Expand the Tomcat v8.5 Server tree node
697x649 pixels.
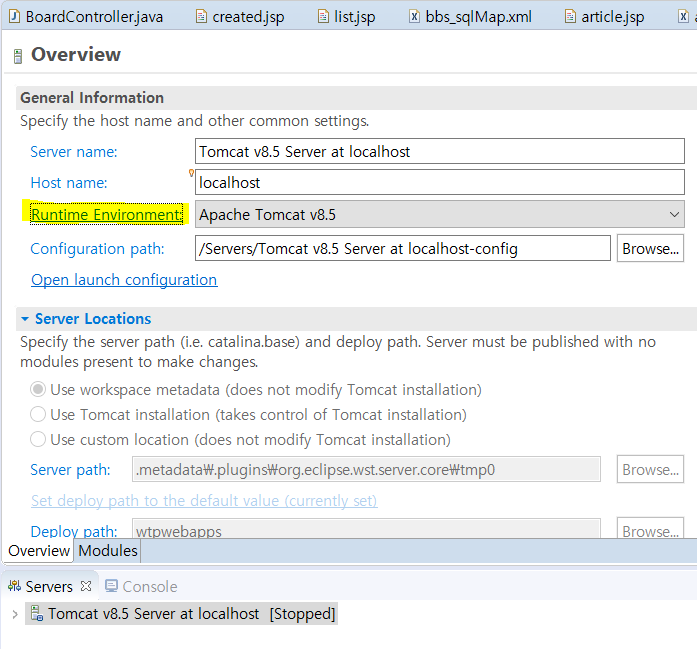click(15, 614)
